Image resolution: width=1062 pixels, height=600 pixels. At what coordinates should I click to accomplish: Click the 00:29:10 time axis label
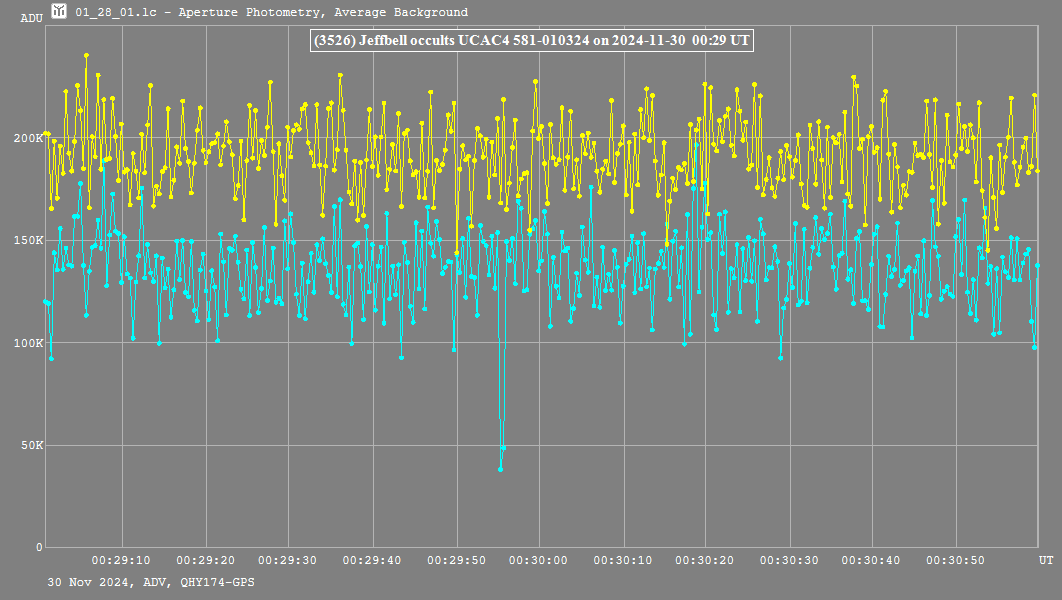121,561
